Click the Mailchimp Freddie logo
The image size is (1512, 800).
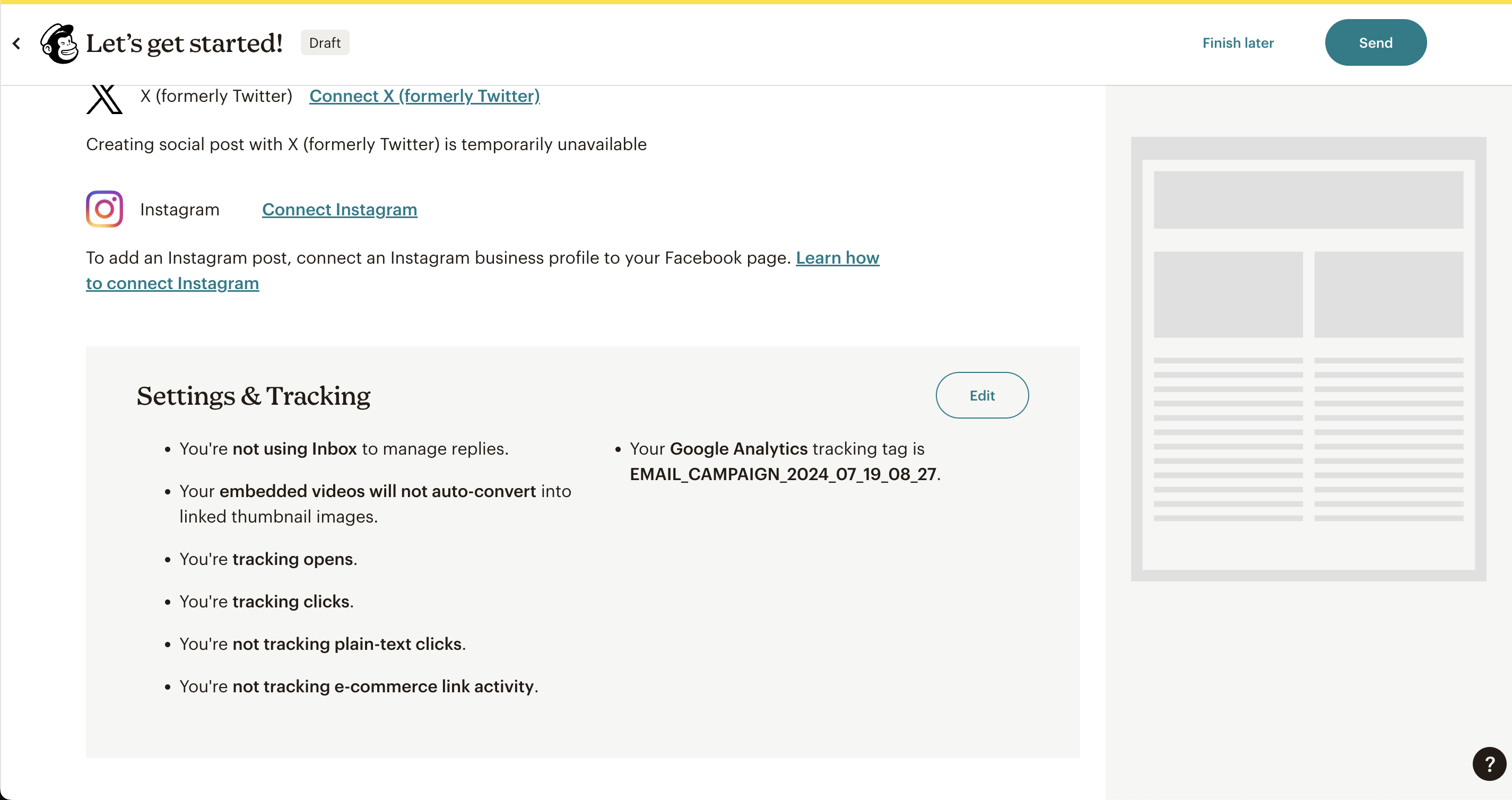pos(59,43)
